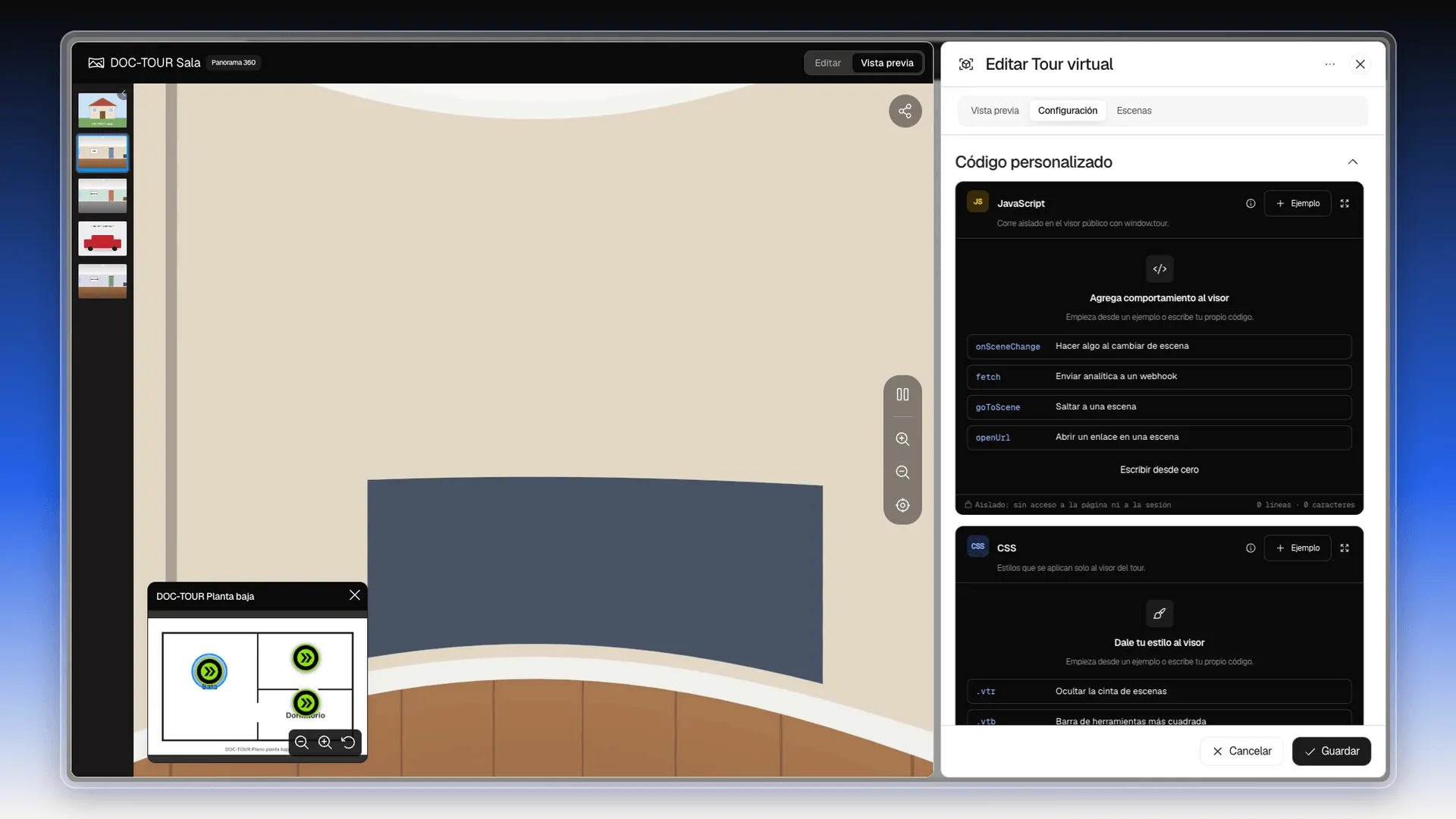1456x819 pixels.
Task: Save changes with Guardar
Action: click(x=1331, y=752)
